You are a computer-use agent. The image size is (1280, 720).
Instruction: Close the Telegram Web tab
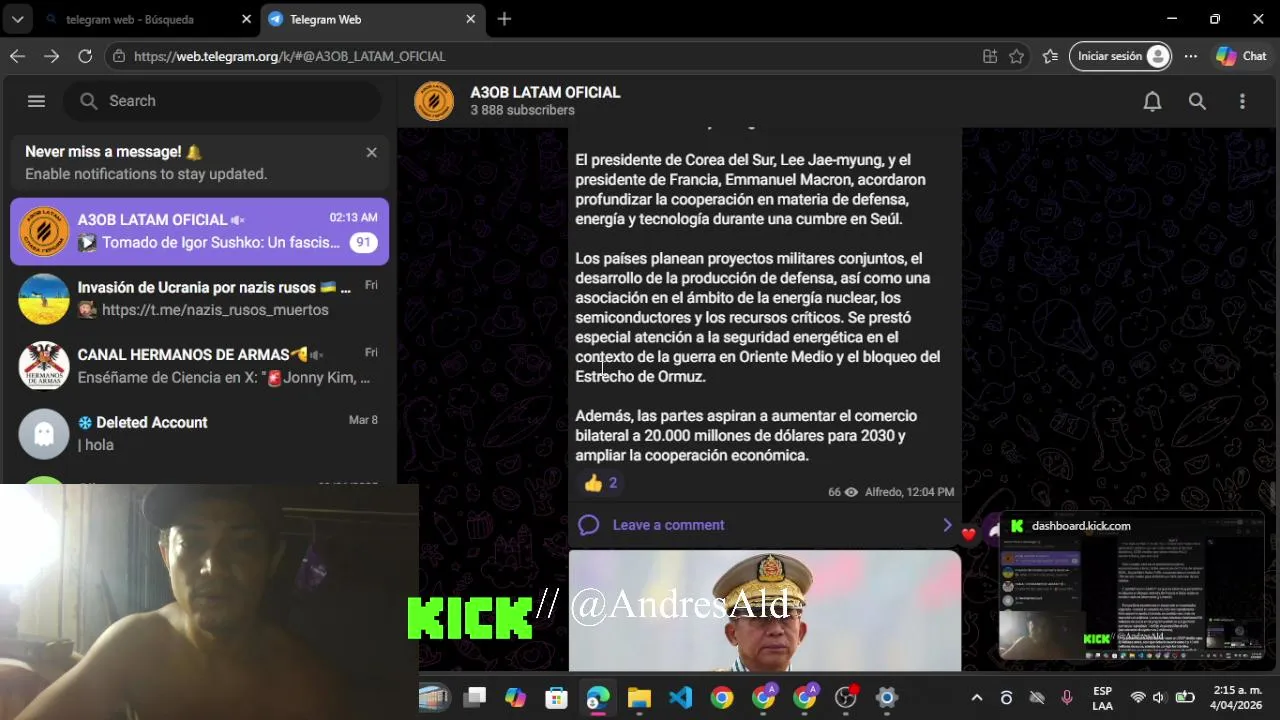point(470,19)
